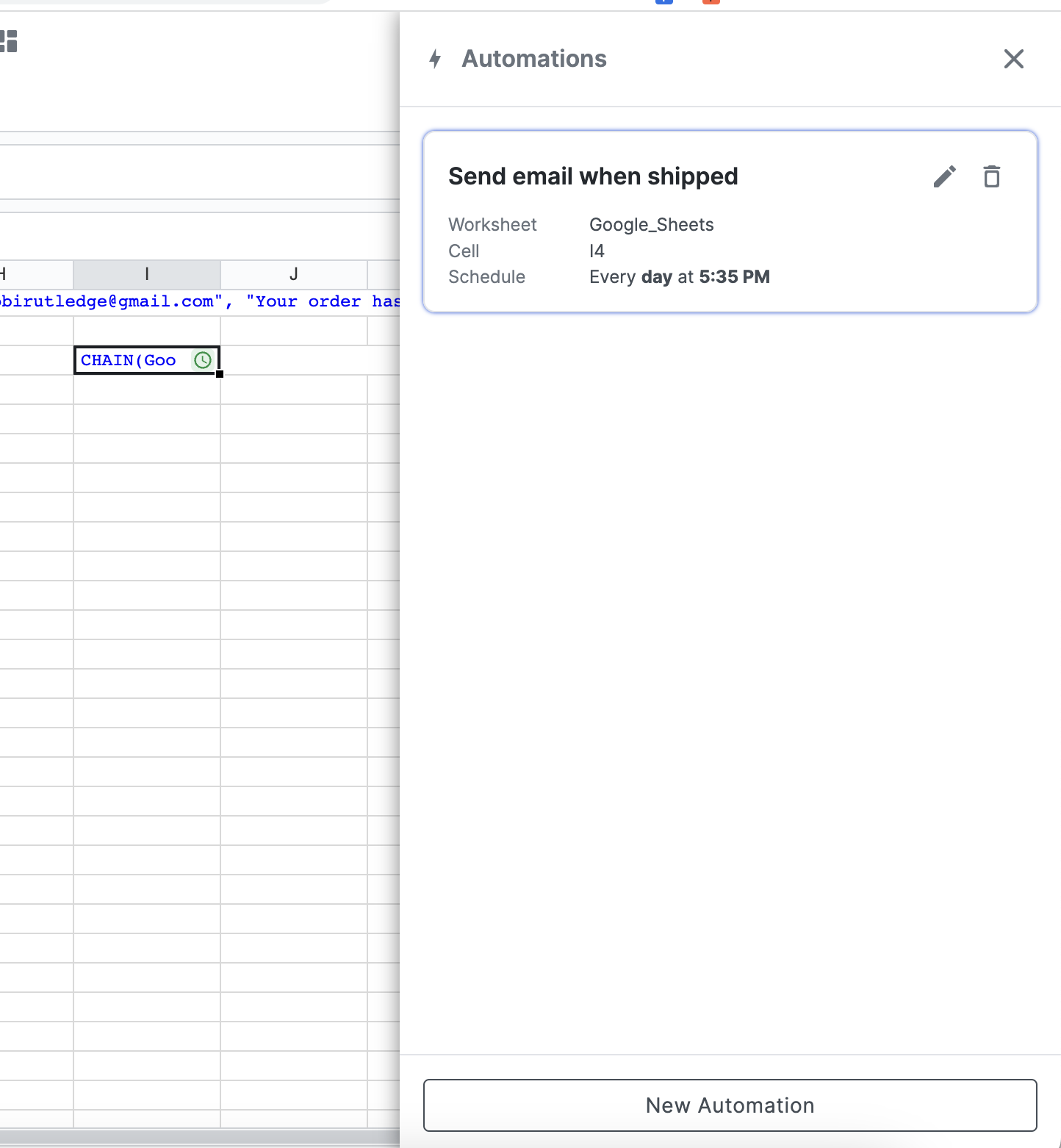Click the Every day at 5:35 PM schedule
The image size is (1061, 1148).
point(680,277)
